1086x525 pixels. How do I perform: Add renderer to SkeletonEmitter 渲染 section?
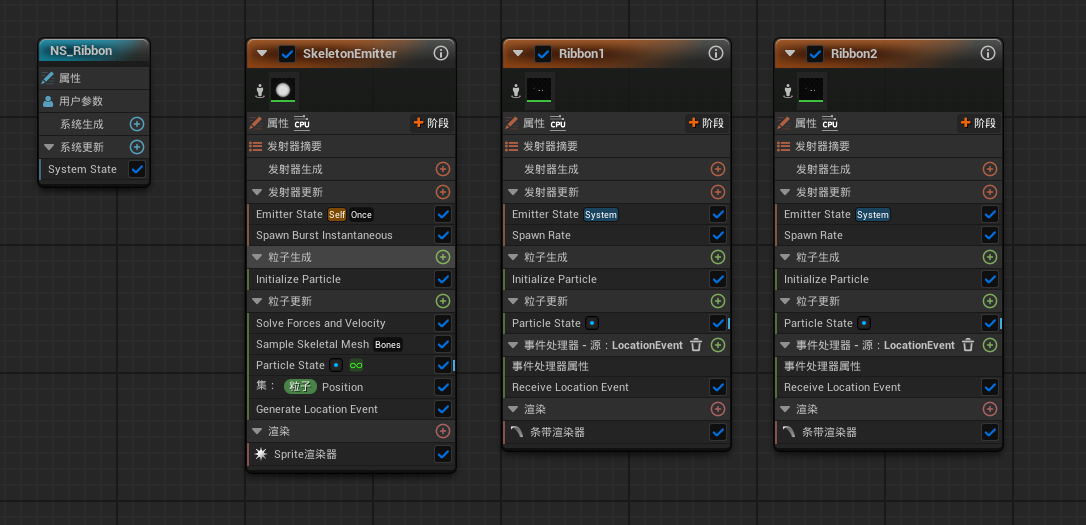point(443,431)
